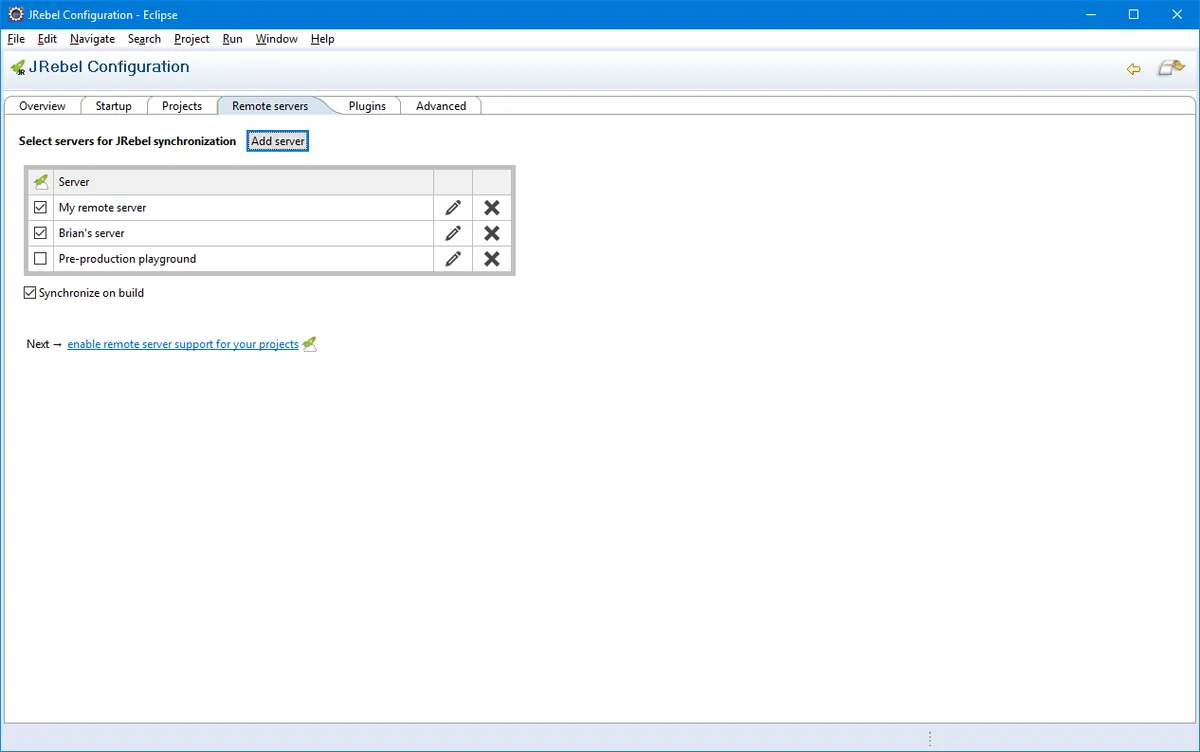1200x752 pixels.
Task: Click Select servers for JRebel synchronization label
Action: click(x=127, y=141)
